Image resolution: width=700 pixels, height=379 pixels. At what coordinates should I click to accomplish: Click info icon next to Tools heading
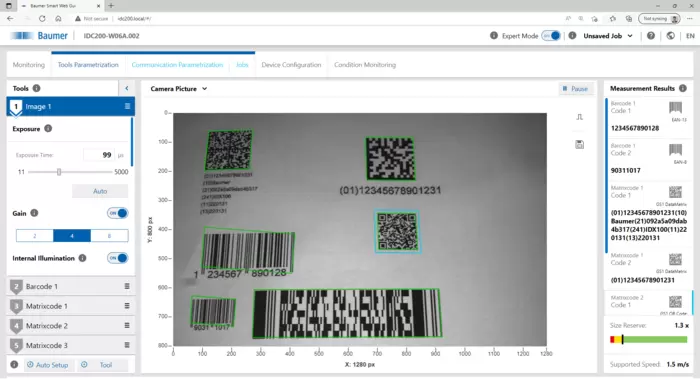(x=37, y=88)
